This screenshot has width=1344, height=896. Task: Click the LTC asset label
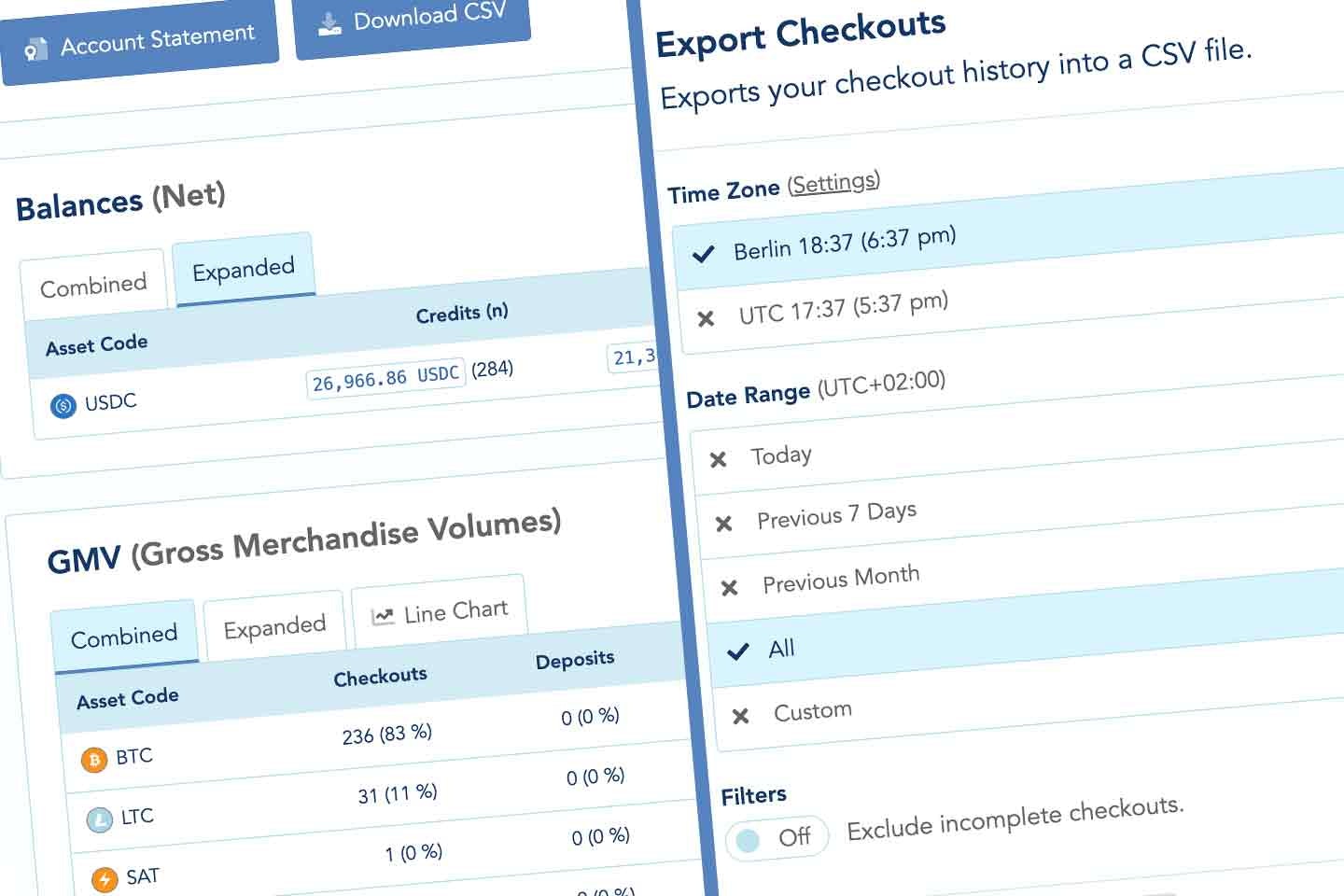[x=137, y=817]
